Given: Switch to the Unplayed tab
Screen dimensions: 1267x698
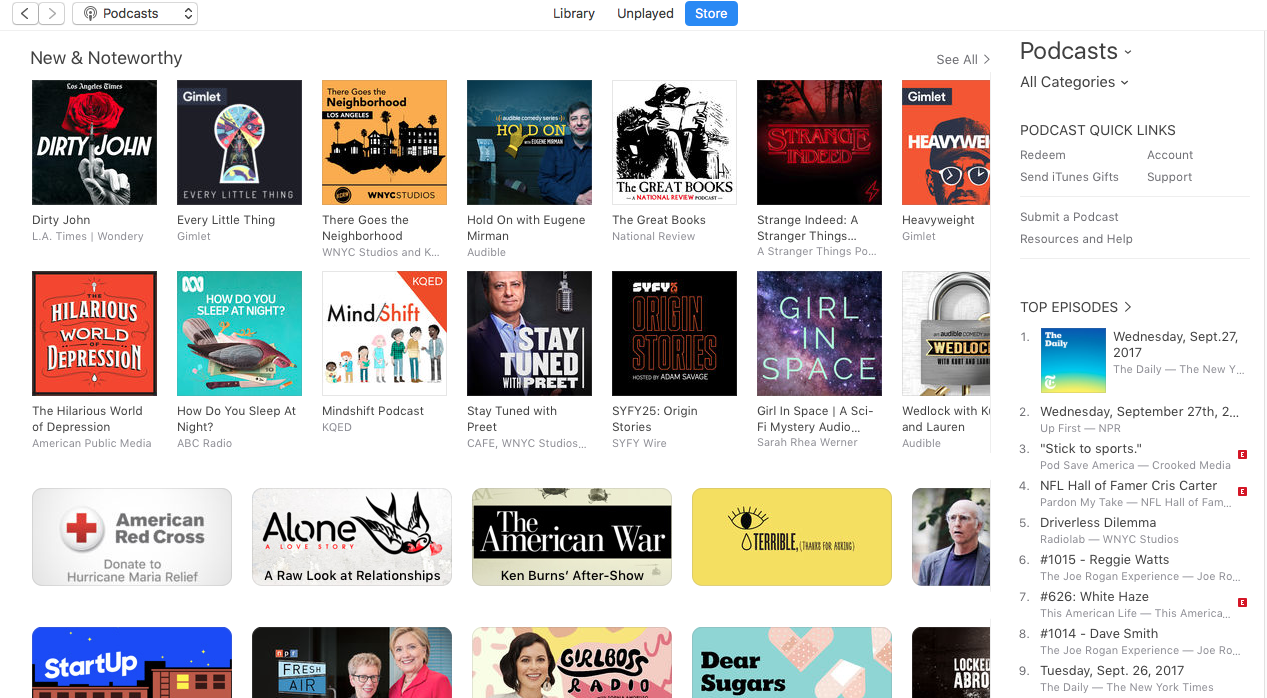Looking at the screenshot, I should point(645,13).
